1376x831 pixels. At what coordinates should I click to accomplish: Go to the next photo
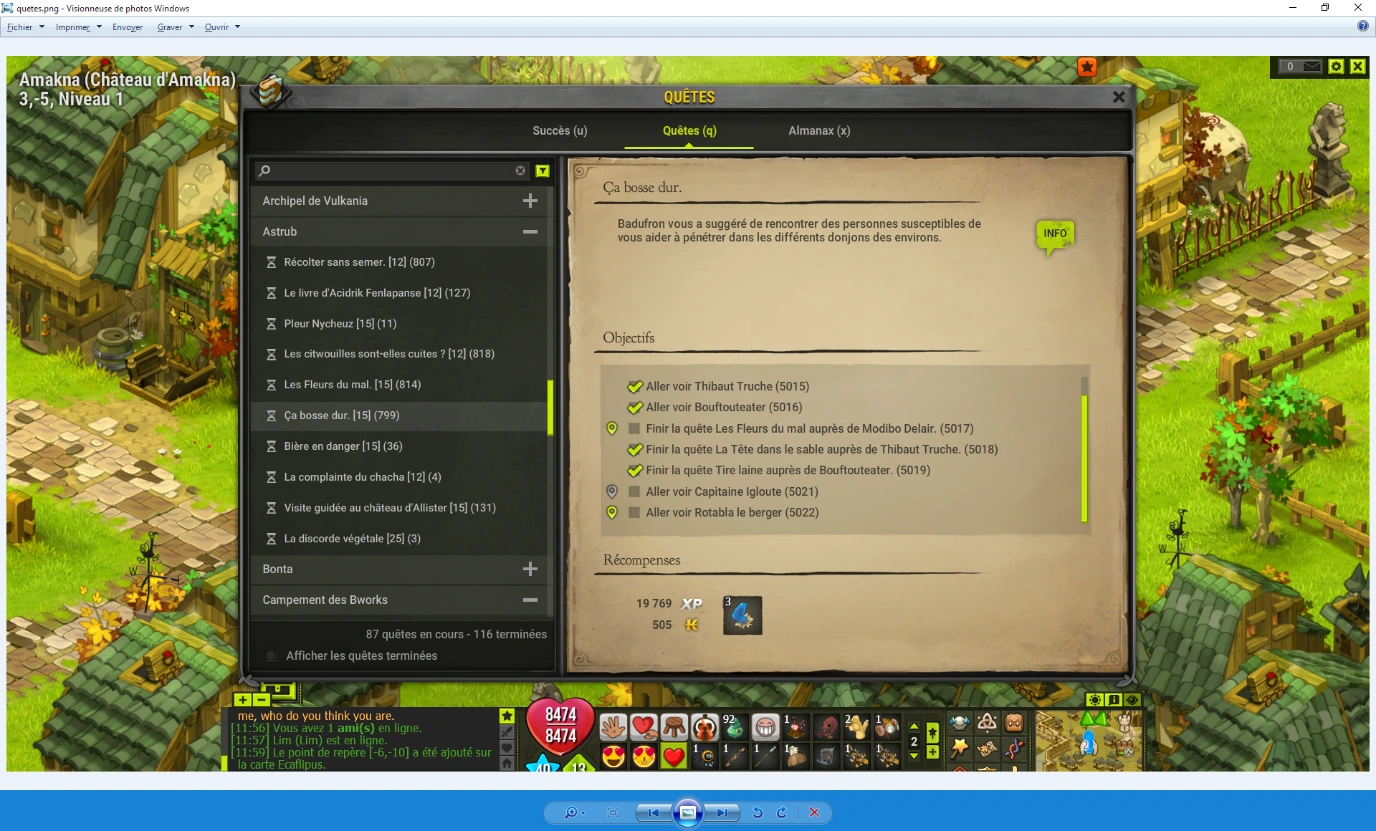click(x=722, y=813)
